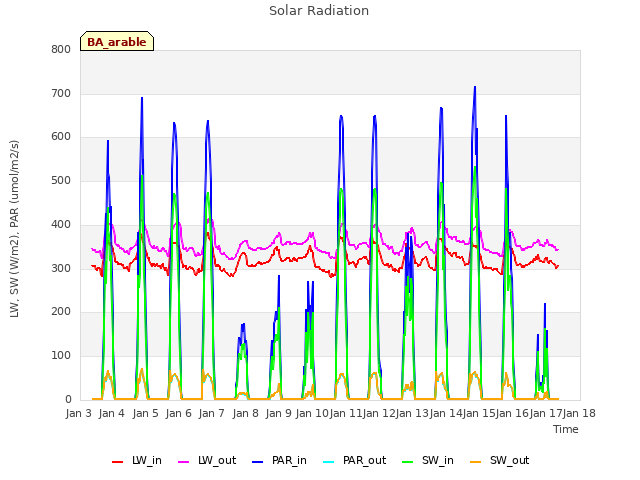This screenshot has height=480, width=640.
Task: Click the Jan 5 x-axis tick label
Action: [x=145, y=413]
